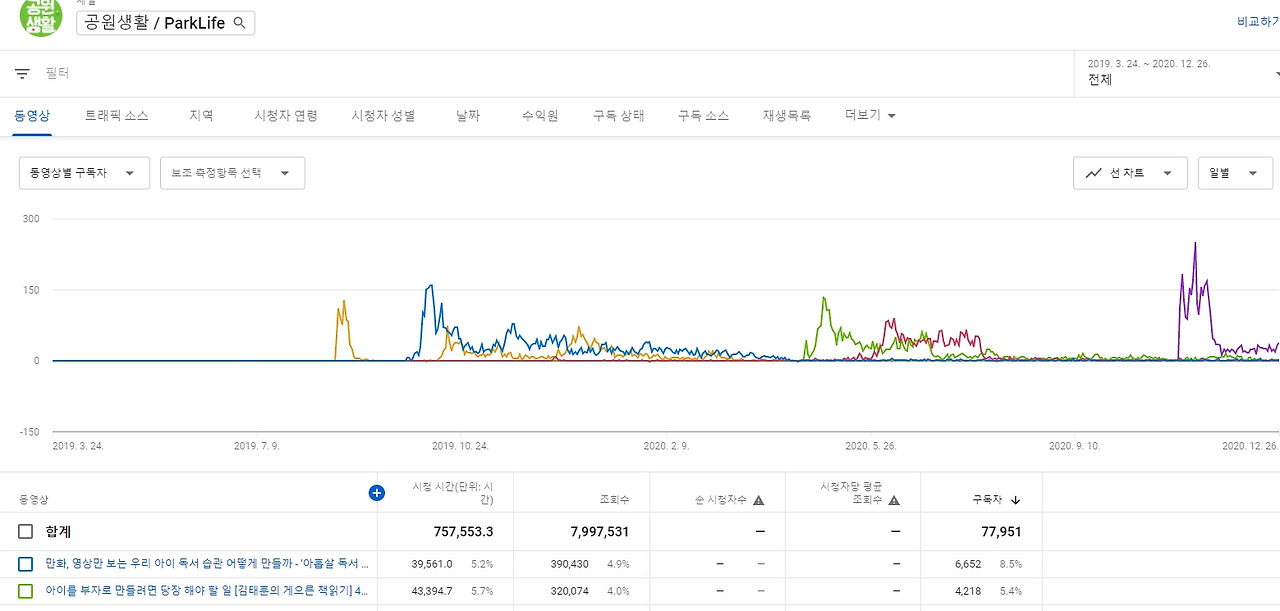1280x611 pixels.
Task: Click the blue plus icon to add metric column
Action: [376, 492]
